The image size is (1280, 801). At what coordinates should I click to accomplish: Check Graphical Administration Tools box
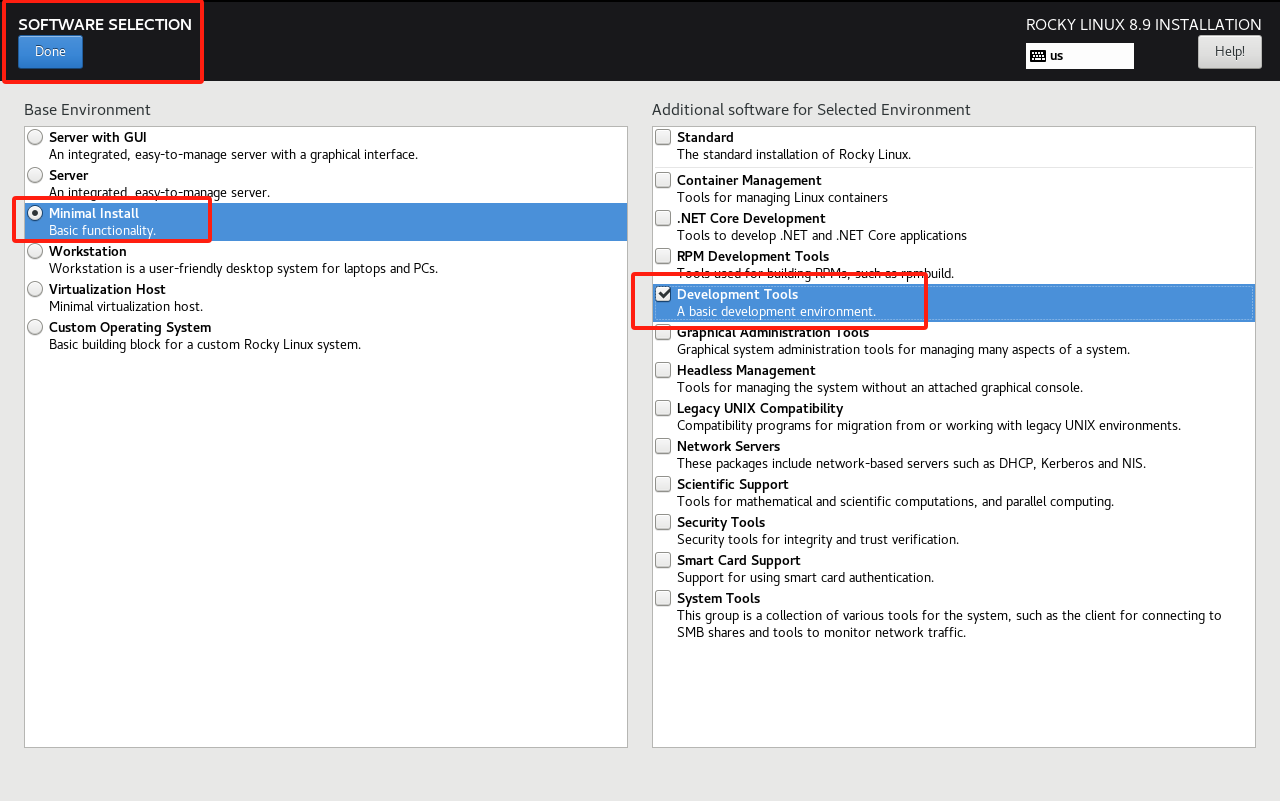pyautogui.click(x=663, y=332)
